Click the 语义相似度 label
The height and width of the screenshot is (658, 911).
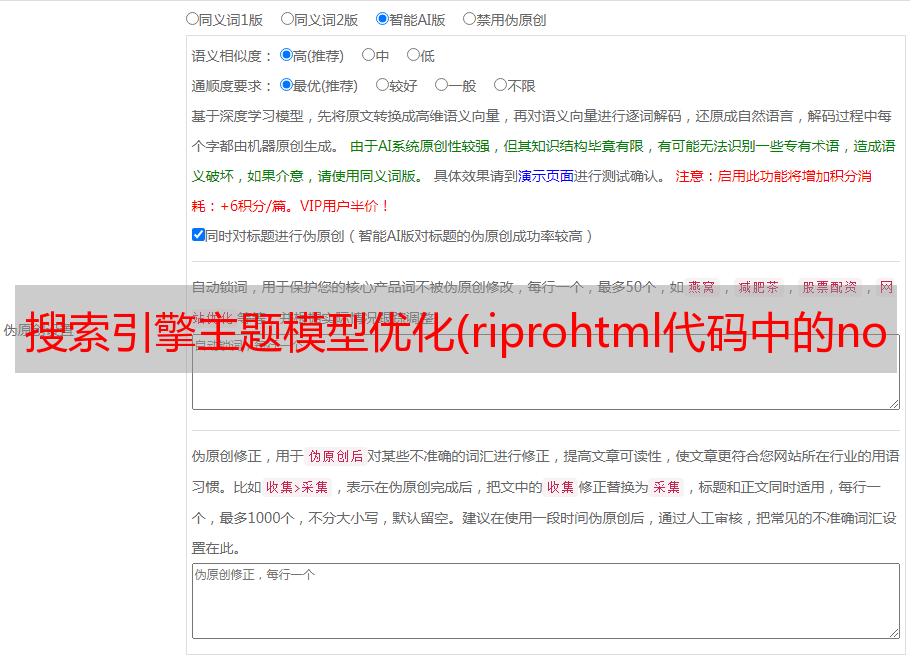click(232, 56)
